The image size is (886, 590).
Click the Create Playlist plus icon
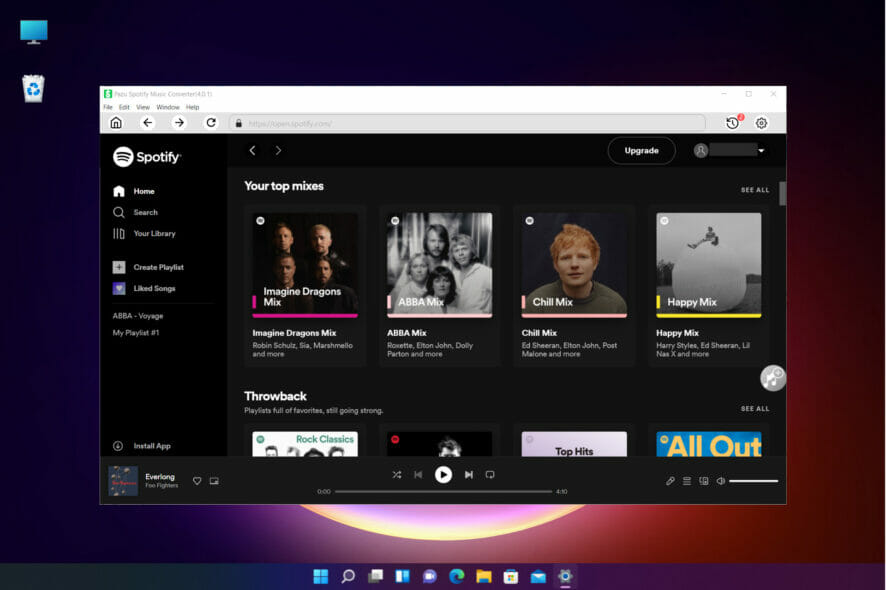[119, 267]
